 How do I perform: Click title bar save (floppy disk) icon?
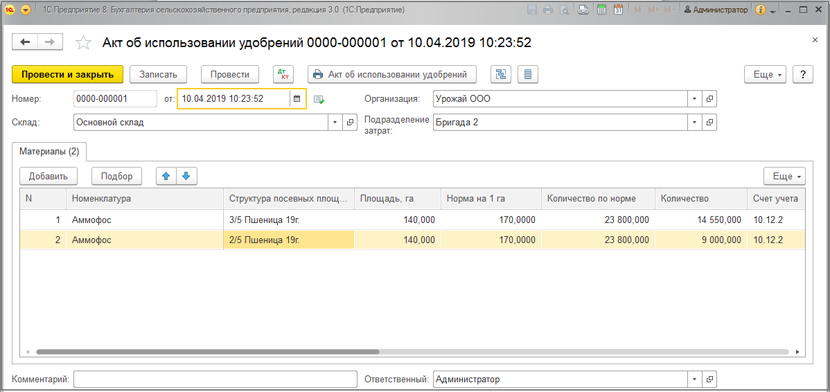(x=533, y=10)
